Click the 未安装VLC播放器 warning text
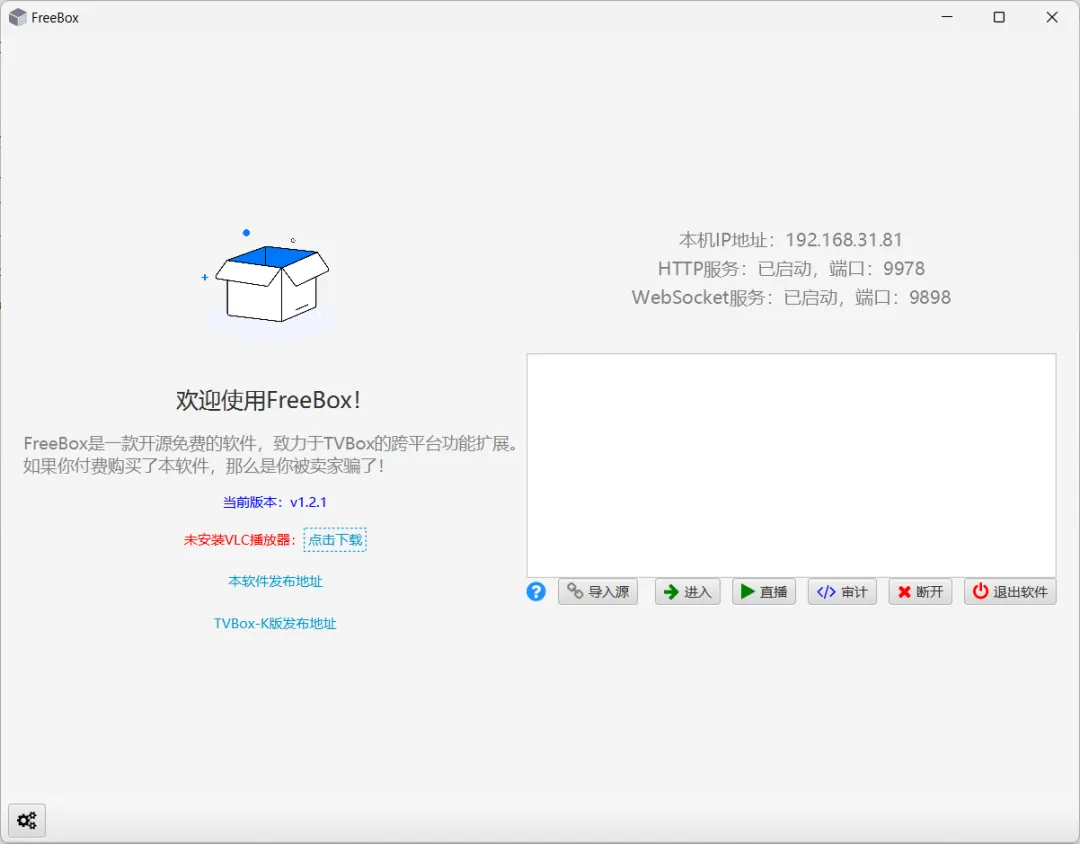Viewport: 1080px width, 844px height. pos(240,540)
